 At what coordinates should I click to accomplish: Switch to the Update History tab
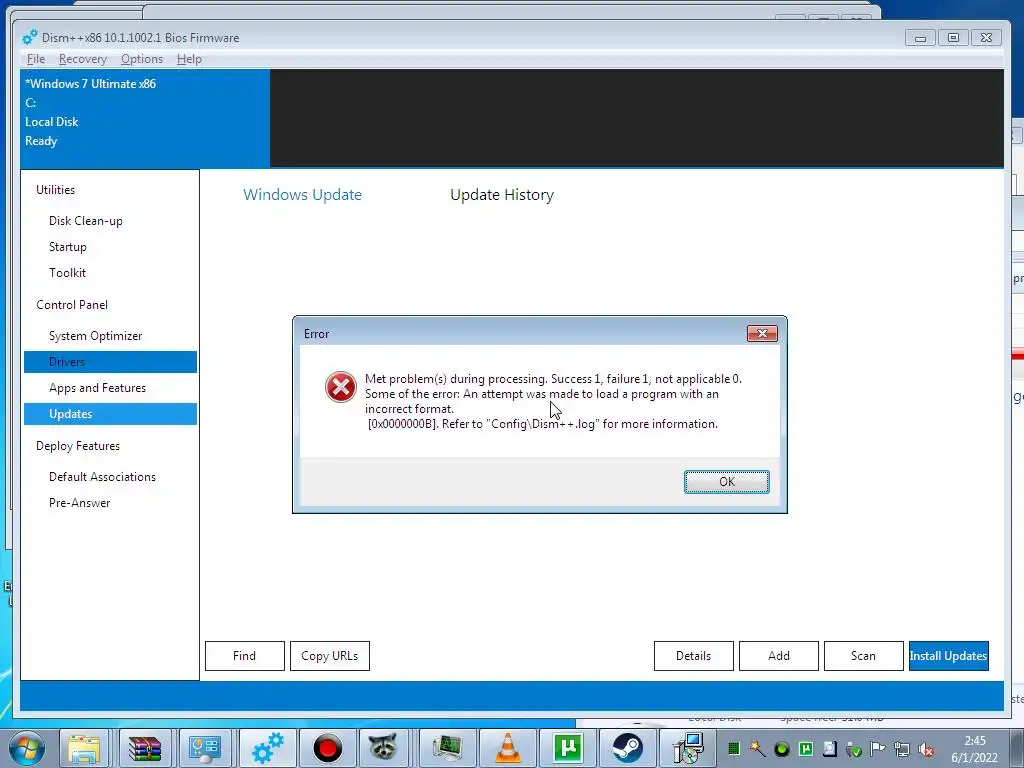click(502, 195)
